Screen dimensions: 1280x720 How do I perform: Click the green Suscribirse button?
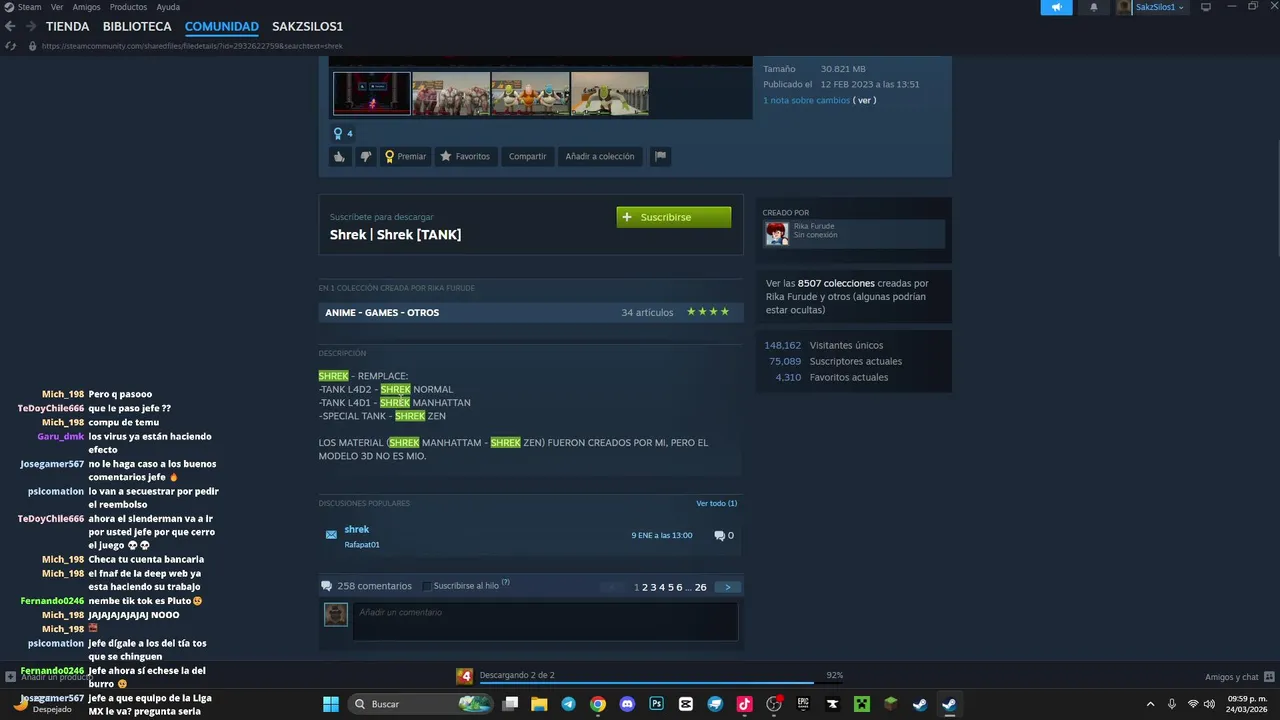pyautogui.click(x=673, y=217)
